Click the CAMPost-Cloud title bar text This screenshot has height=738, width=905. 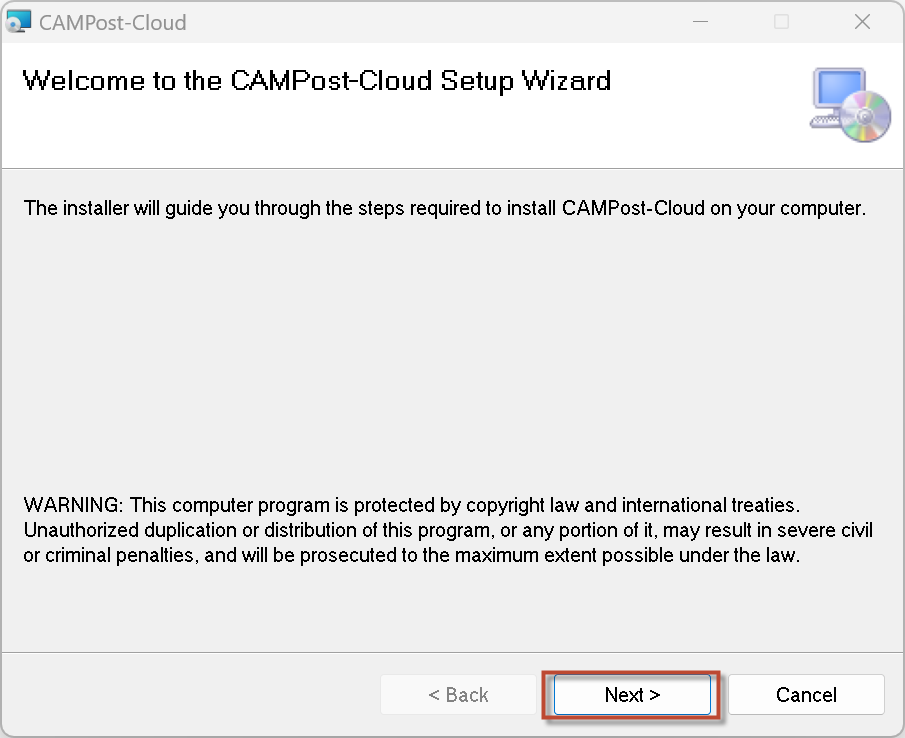click(113, 23)
